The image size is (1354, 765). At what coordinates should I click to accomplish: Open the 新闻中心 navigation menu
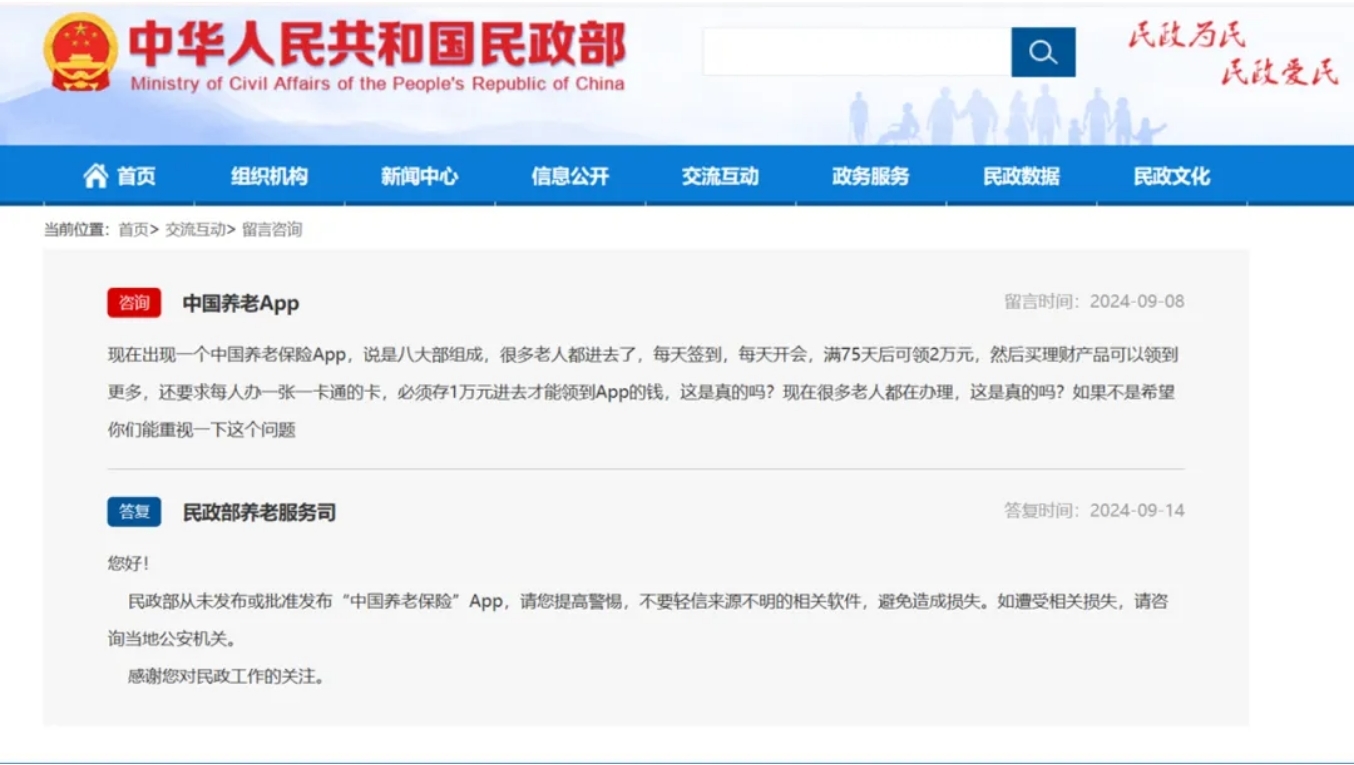tap(420, 174)
